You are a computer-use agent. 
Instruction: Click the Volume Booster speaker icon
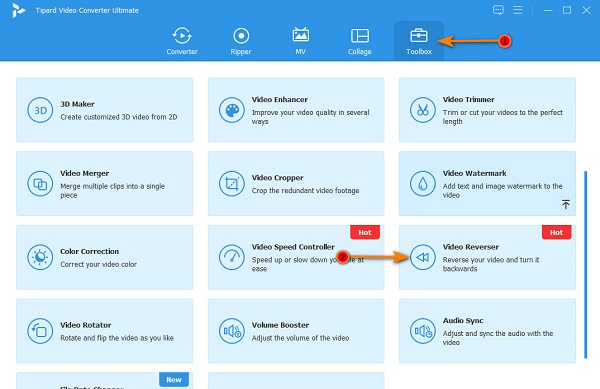pos(232,331)
